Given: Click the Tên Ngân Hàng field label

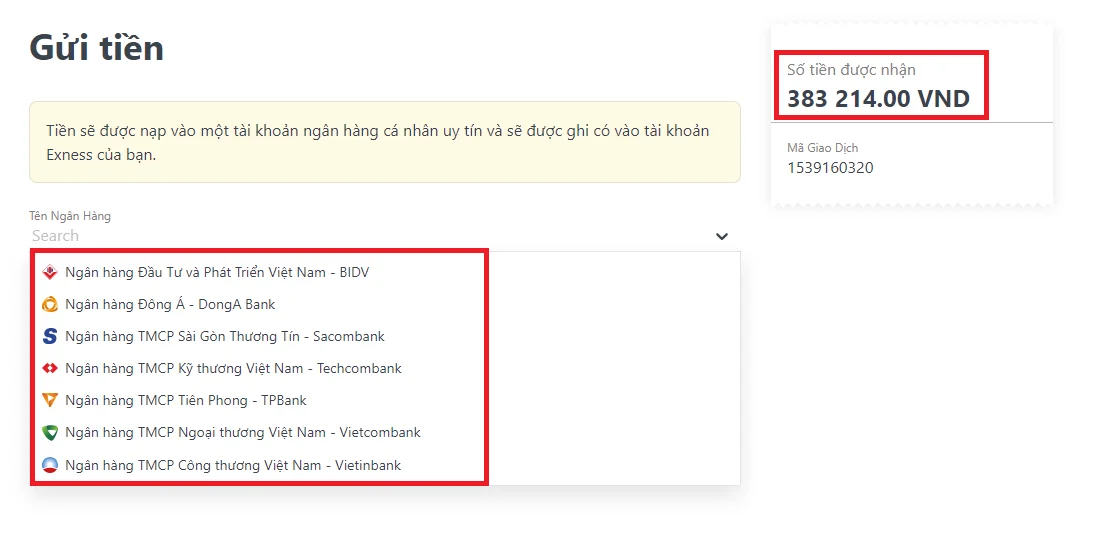Looking at the screenshot, I should click(70, 216).
